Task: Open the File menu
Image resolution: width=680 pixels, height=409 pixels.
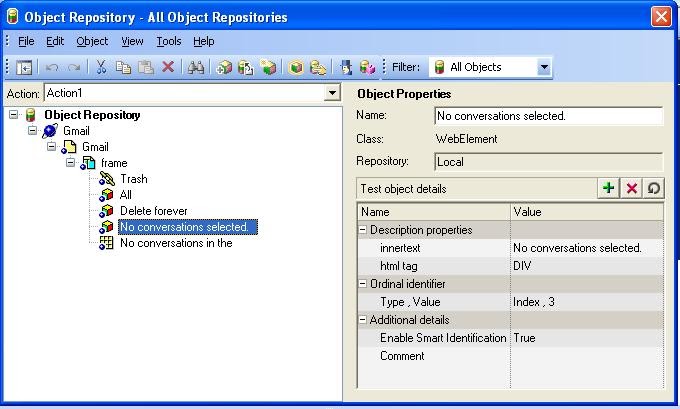Action: [x=26, y=41]
